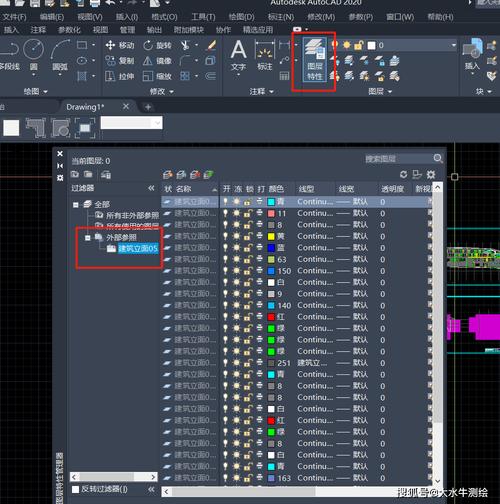Viewport: 500px width, 504px height.
Task: Open the Format (格式) menu
Action: (164, 17)
